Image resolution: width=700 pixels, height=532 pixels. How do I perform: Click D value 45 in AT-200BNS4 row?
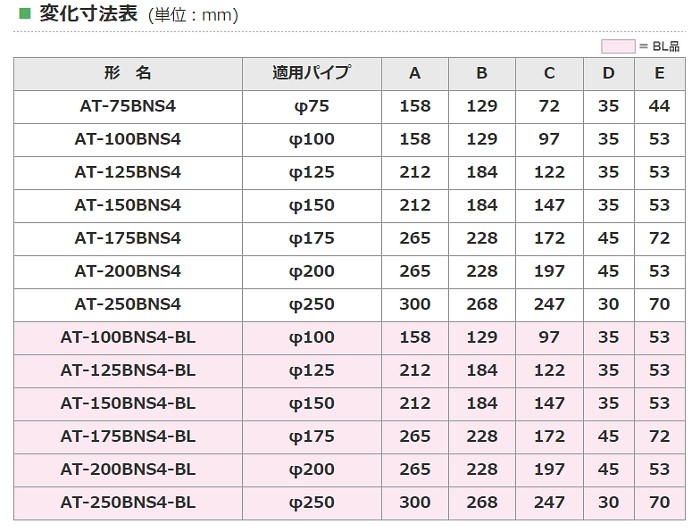click(x=609, y=271)
